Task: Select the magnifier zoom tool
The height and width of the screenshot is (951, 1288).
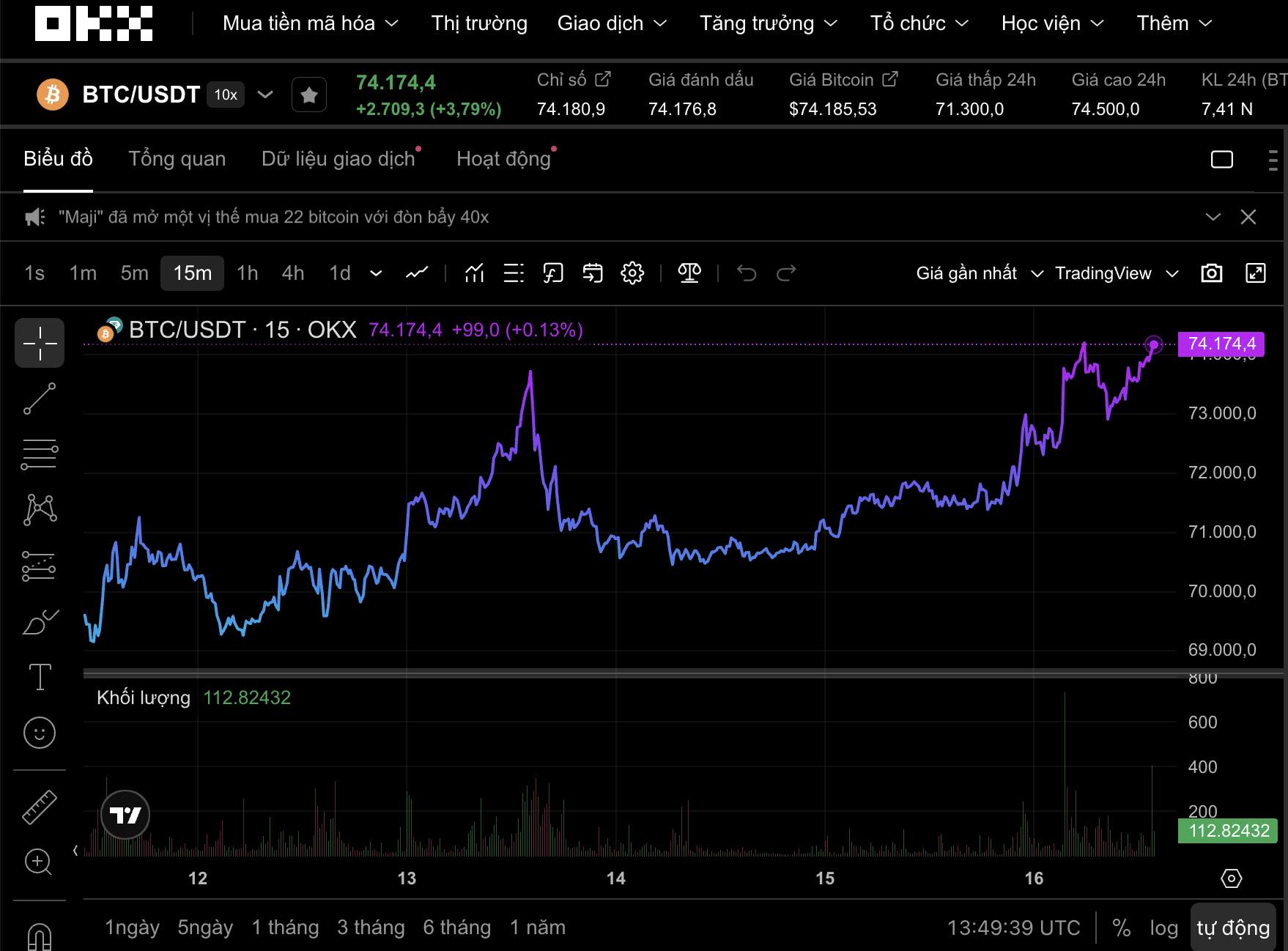Action: (x=40, y=862)
